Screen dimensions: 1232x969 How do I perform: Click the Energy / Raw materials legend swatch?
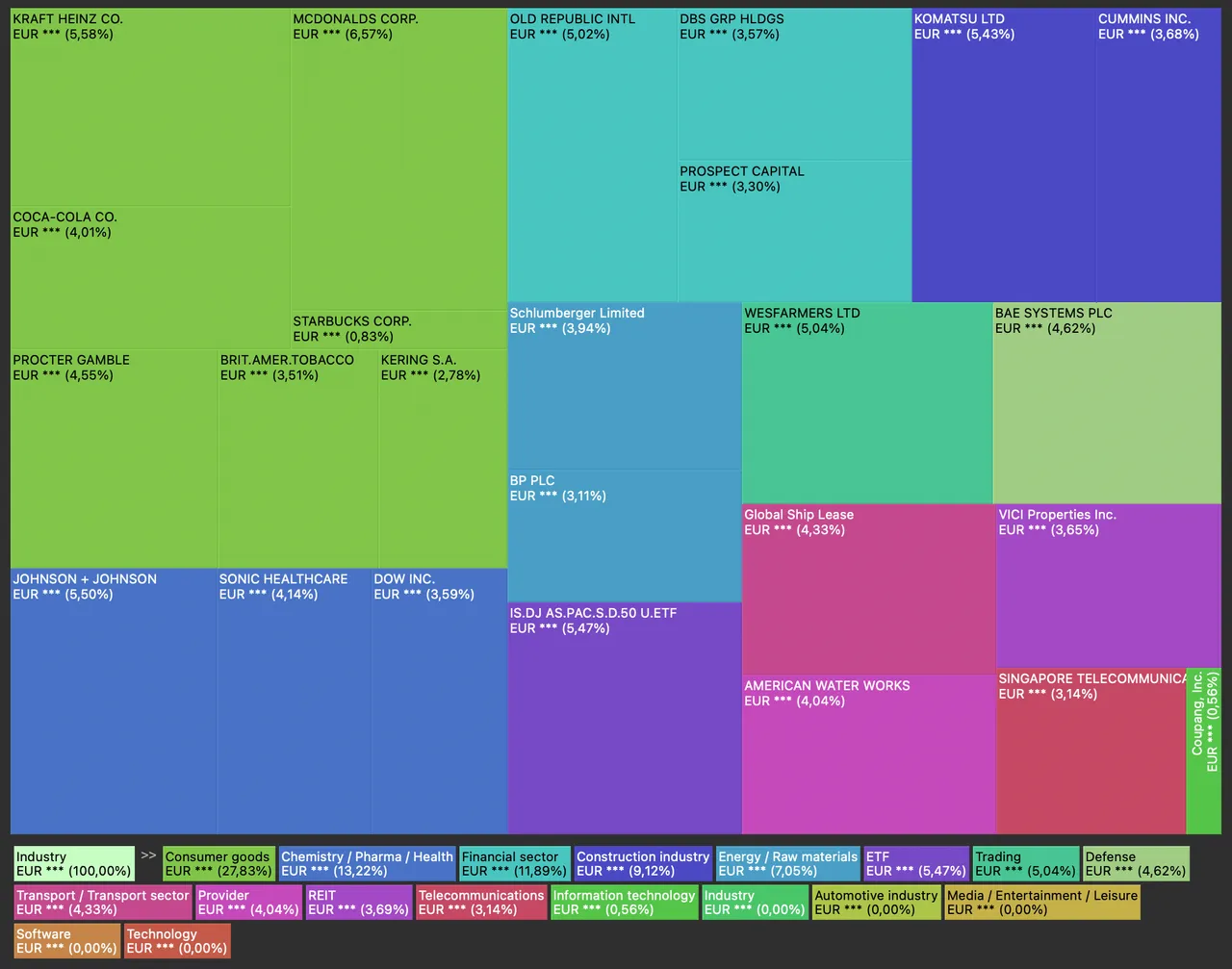point(788,863)
